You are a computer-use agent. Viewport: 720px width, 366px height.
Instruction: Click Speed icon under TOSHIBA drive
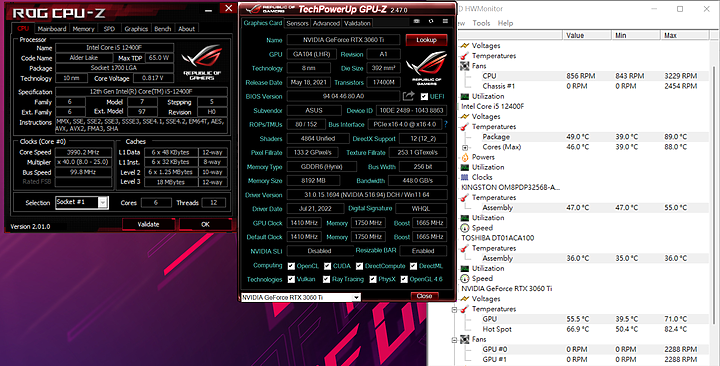coord(465,279)
